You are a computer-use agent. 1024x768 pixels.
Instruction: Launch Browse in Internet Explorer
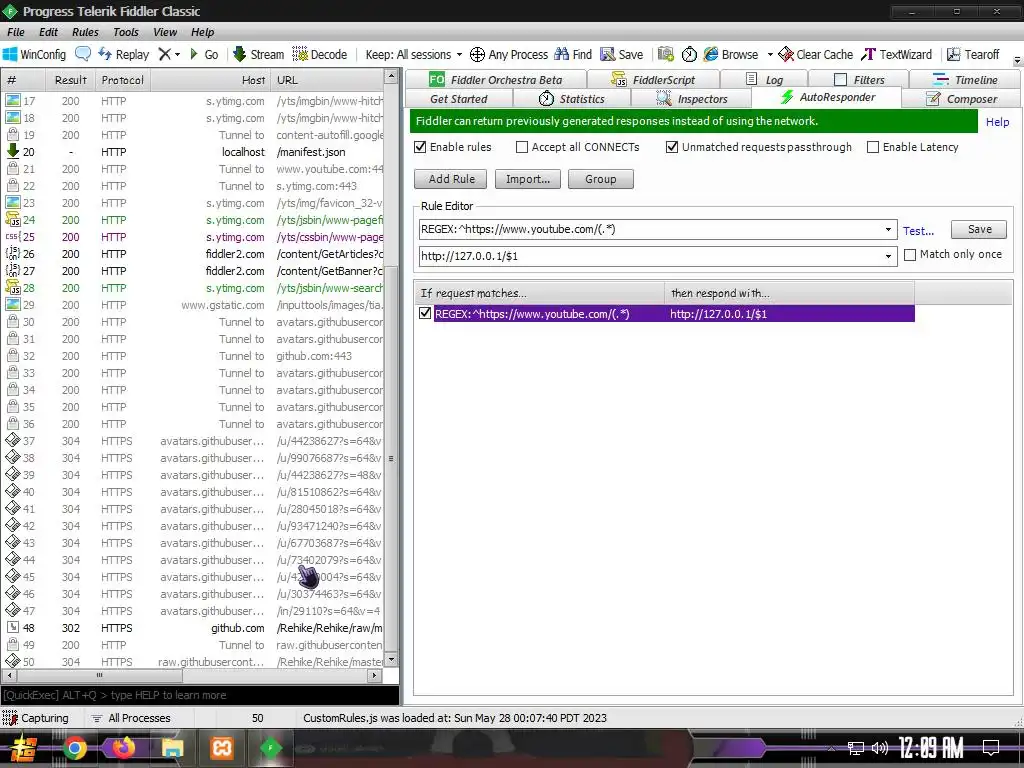[731, 54]
